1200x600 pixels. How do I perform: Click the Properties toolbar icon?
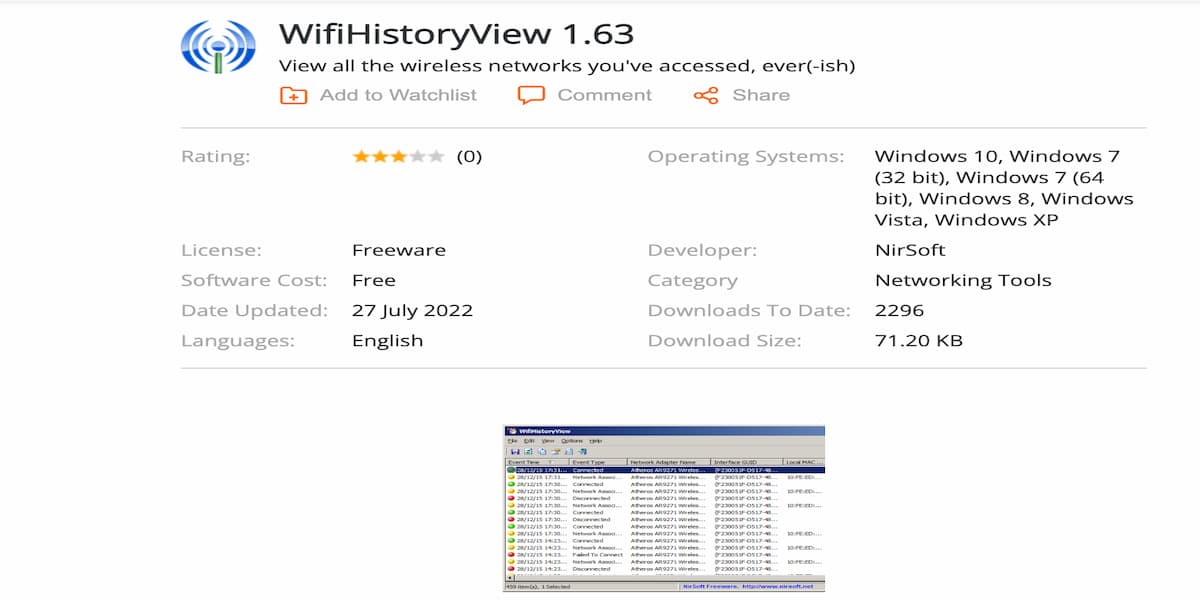point(570,452)
